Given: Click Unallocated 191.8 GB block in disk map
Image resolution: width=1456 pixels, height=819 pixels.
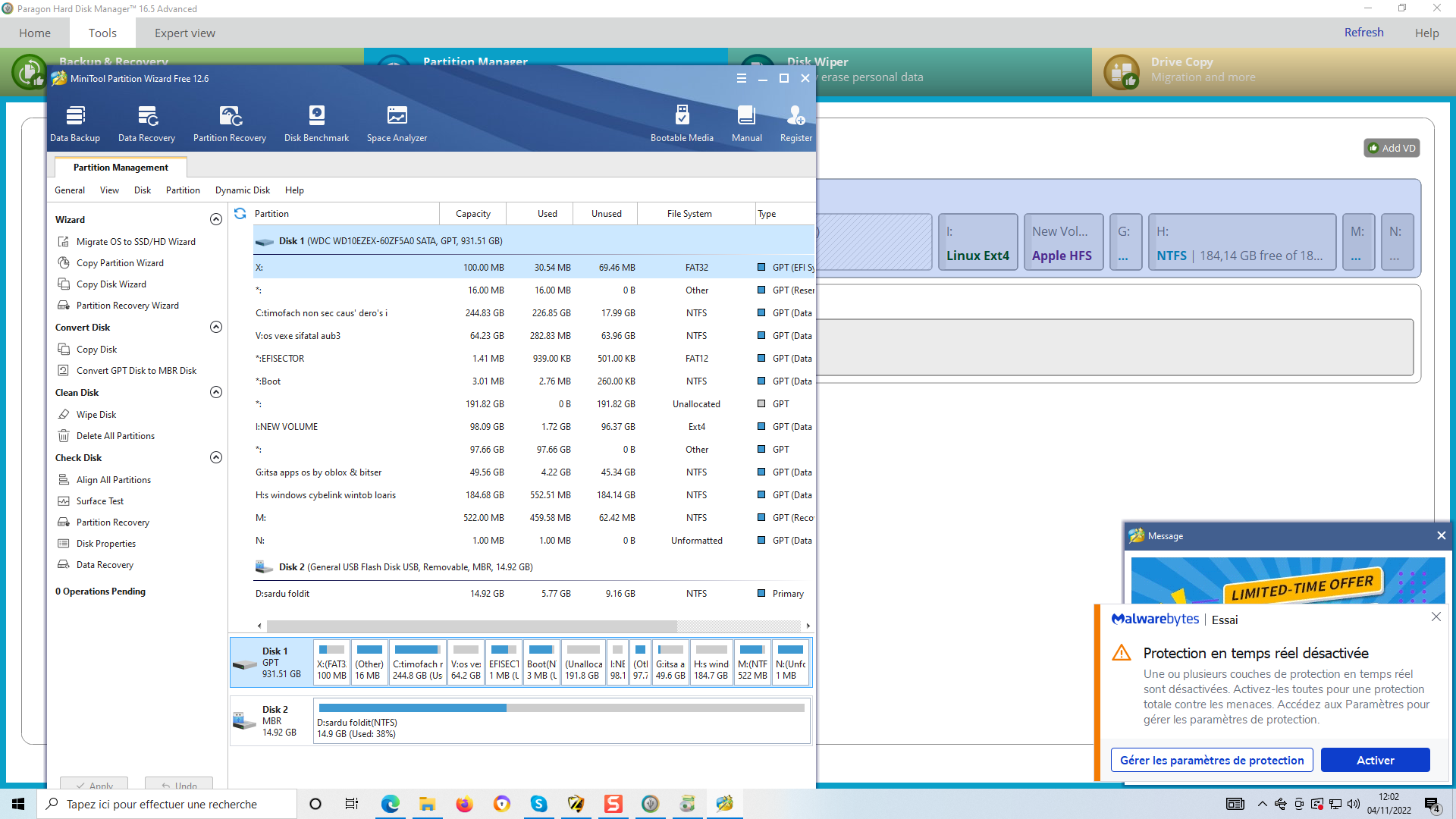Looking at the screenshot, I should 583,663.
